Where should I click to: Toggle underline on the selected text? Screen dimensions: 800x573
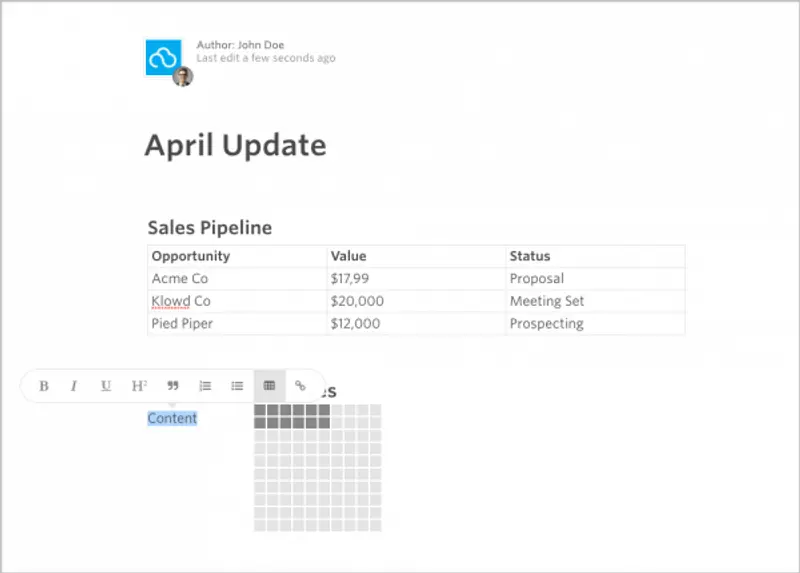[106, 386]
